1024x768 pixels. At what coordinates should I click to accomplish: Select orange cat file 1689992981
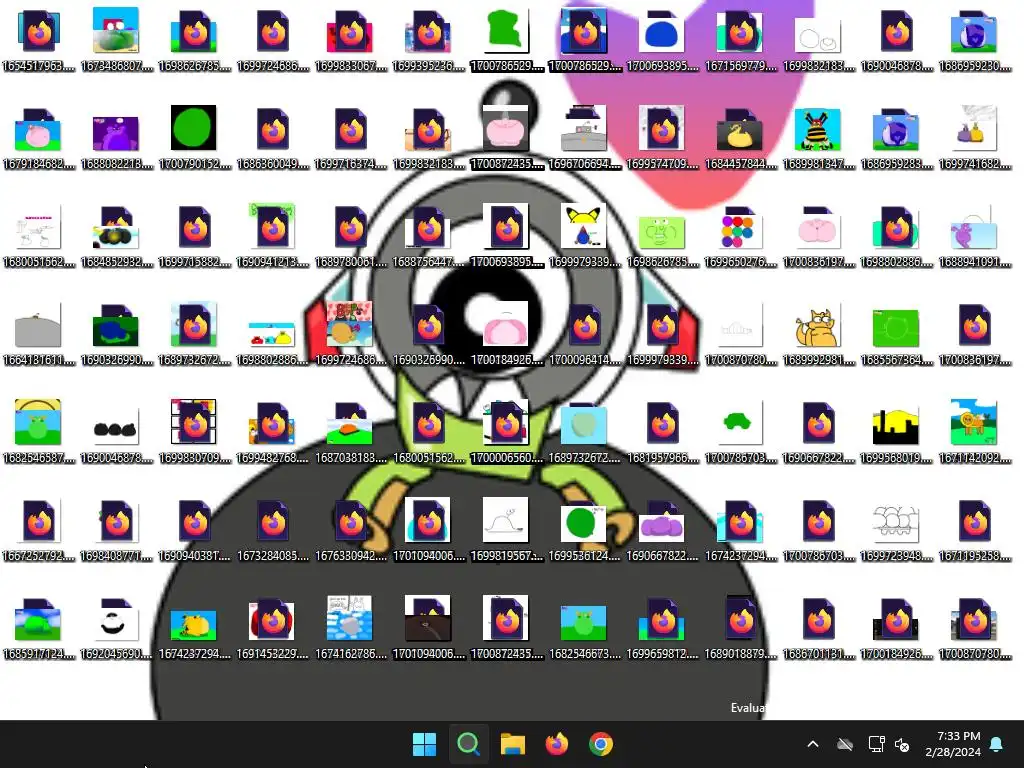[819, 334]
